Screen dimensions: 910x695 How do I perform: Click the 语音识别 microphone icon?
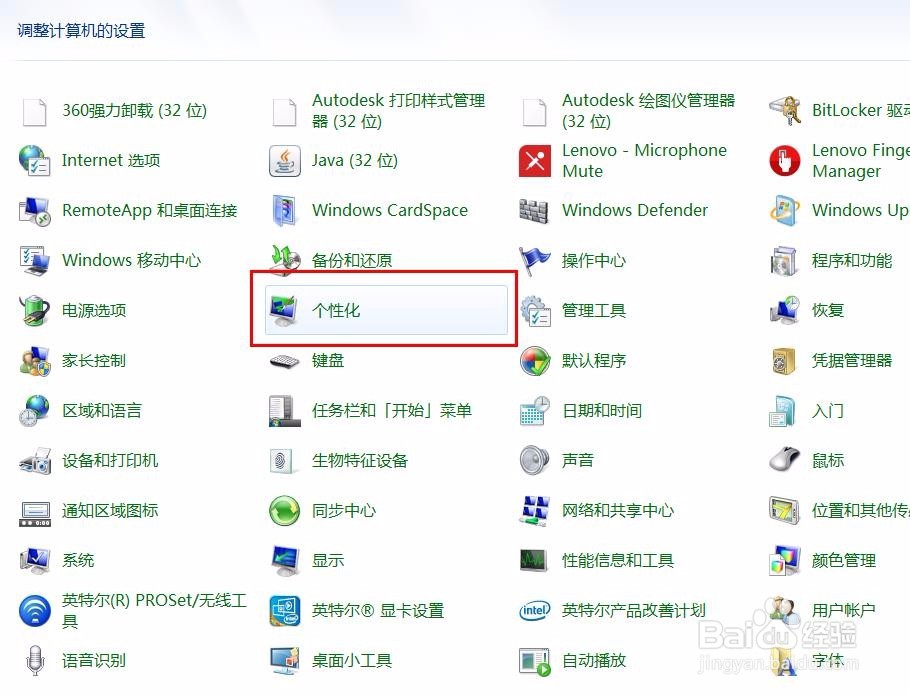[x=35, y=661]
